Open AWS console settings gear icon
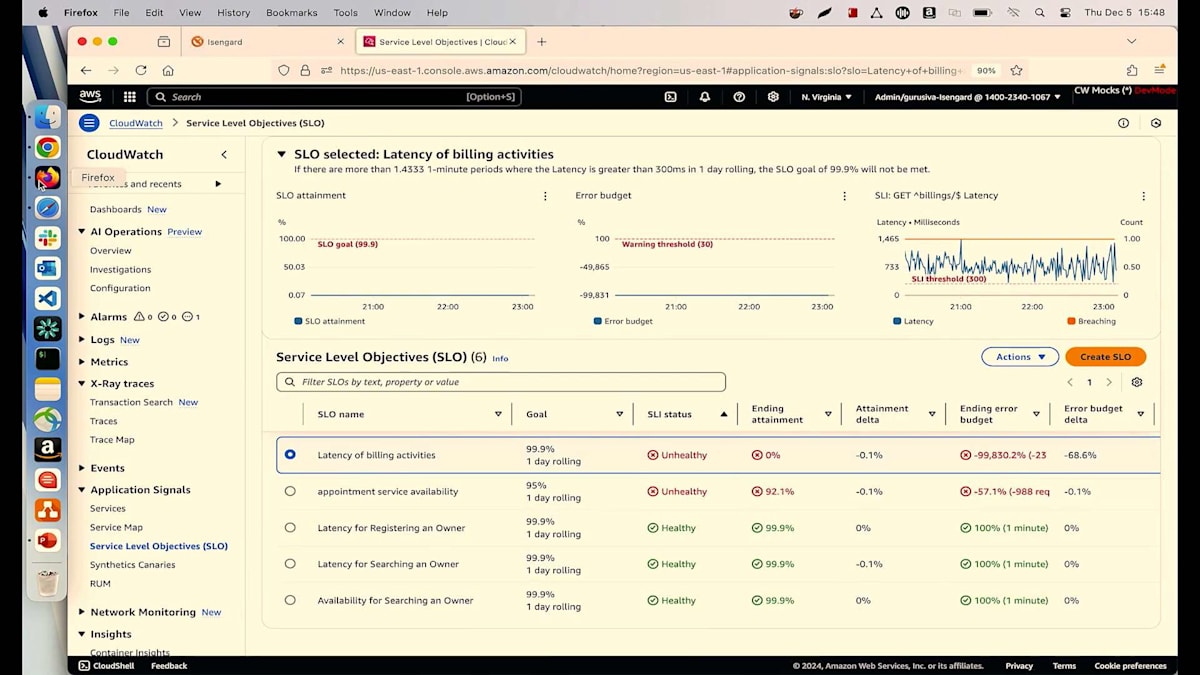This screenshot has height=675, width=1200. 773,97
